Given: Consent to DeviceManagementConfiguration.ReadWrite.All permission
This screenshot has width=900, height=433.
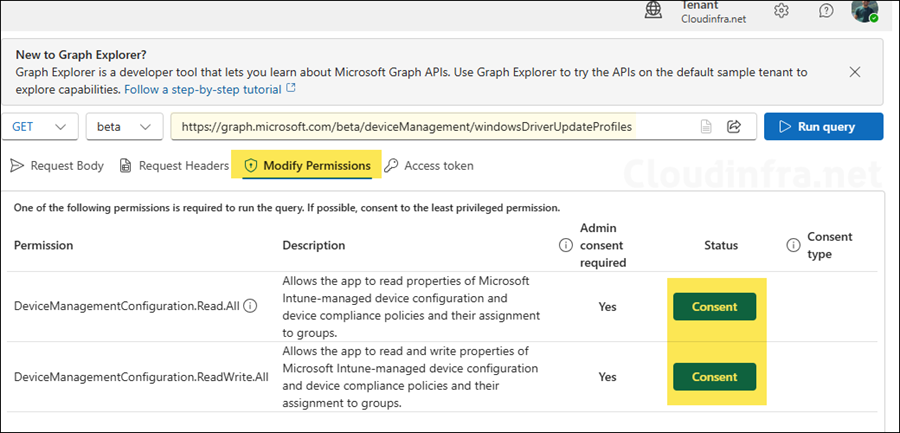Looking at the screenshot, I should point(714,377).
